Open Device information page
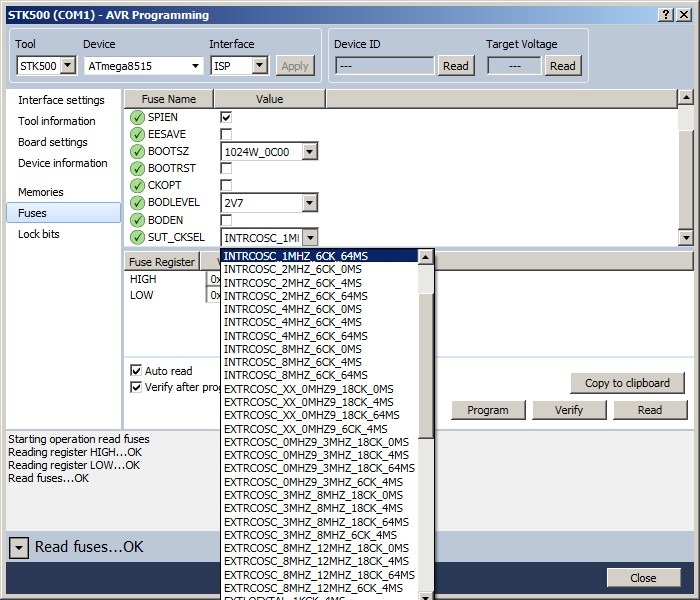 pyautogui.click(x=62, y=163)
